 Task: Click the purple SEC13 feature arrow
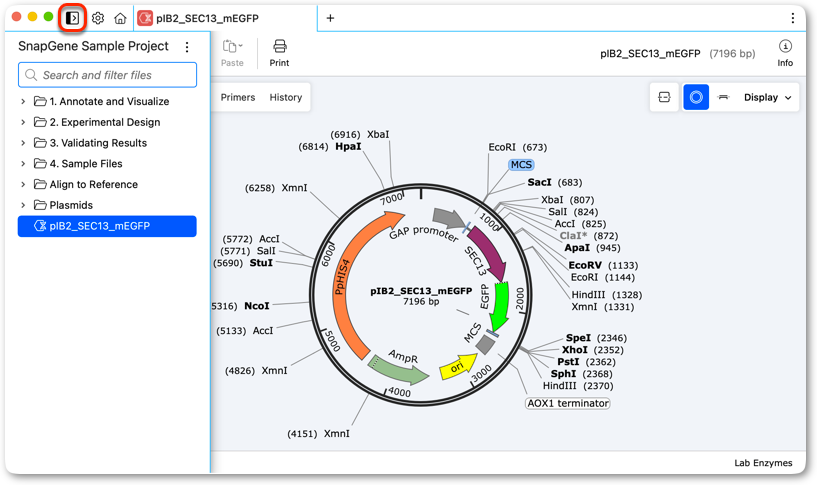click(x=489, y=254)
